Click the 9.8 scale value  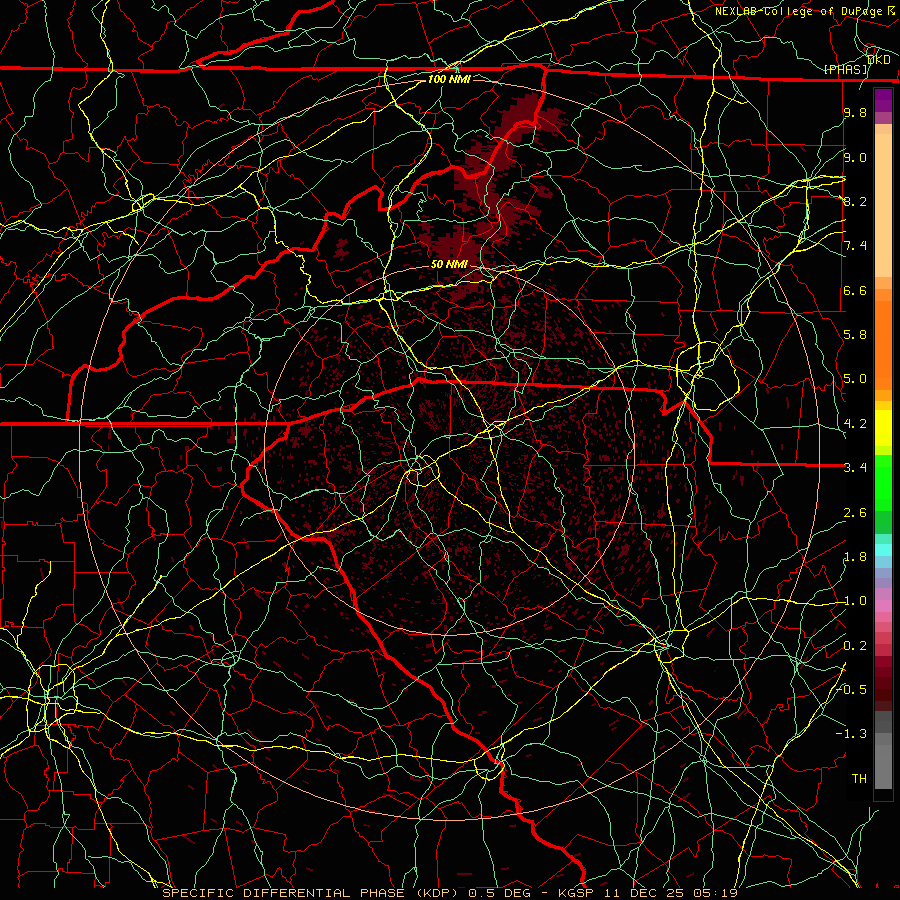coord(855,112)
